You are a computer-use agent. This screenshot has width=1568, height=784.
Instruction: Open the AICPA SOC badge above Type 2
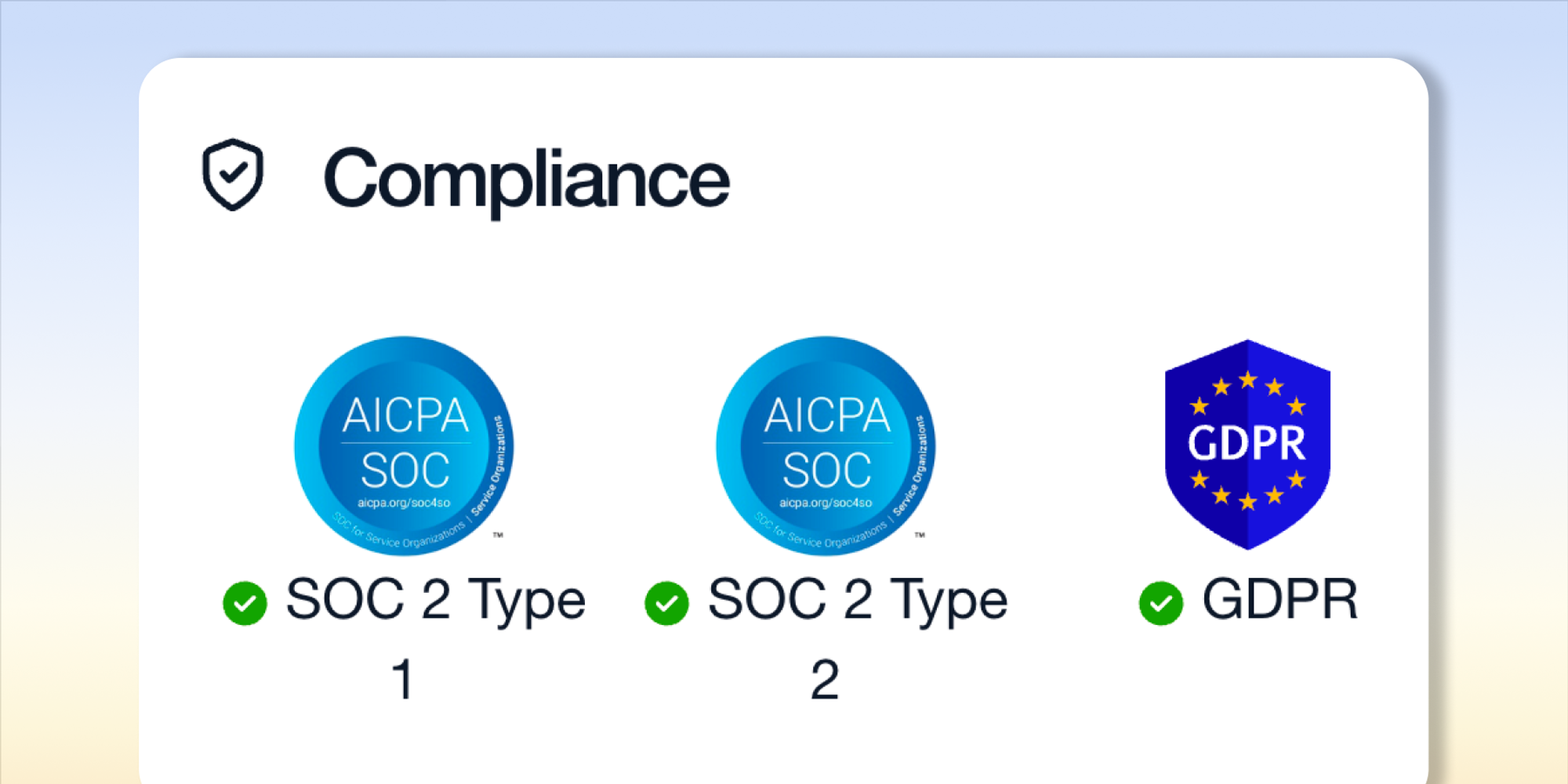(826, 445)
